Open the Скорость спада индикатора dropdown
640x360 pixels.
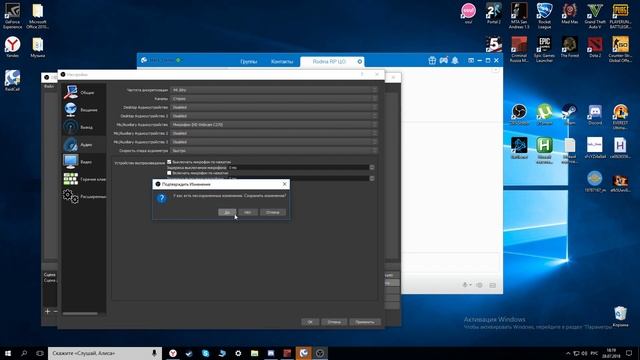273,151
